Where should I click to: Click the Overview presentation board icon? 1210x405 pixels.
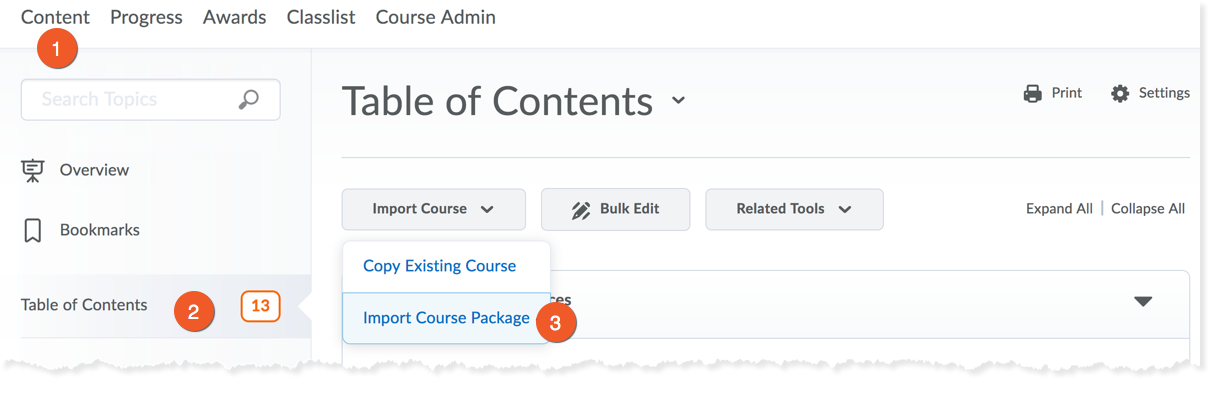point(33,170)
